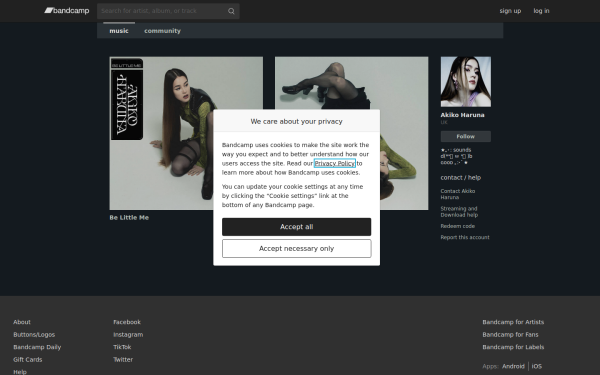Screen dimensions: 600x375
Task: Accept all cookies
Action: (x=297, y=227)
